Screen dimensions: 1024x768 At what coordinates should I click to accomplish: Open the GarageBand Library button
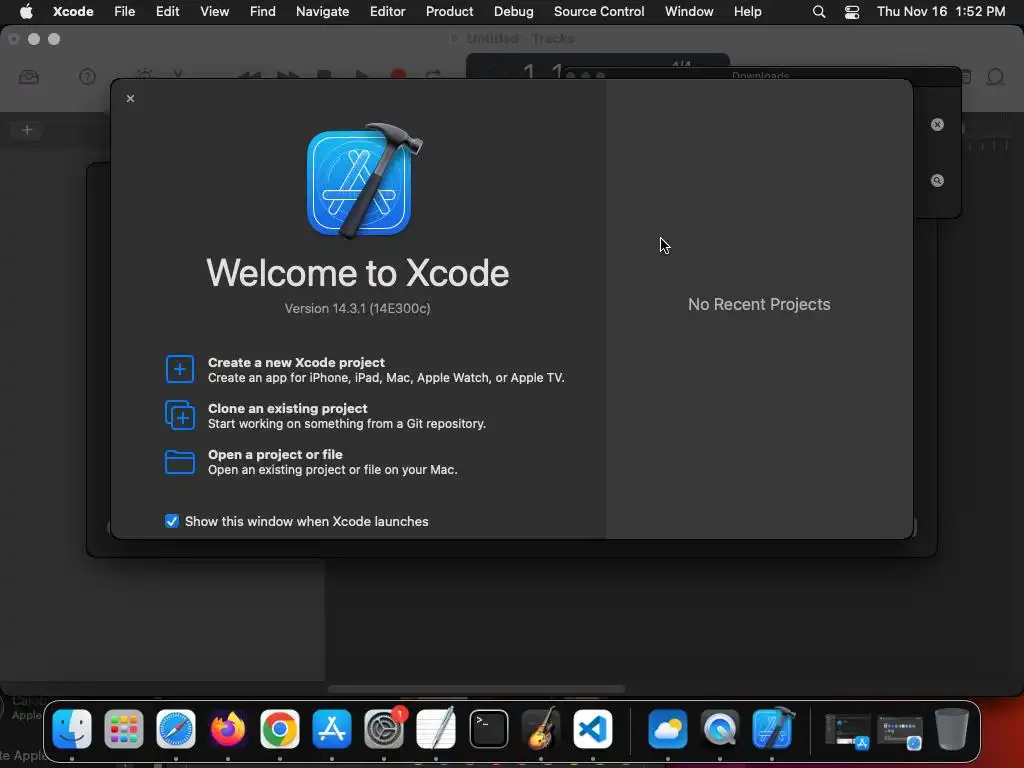pos(29,78)
